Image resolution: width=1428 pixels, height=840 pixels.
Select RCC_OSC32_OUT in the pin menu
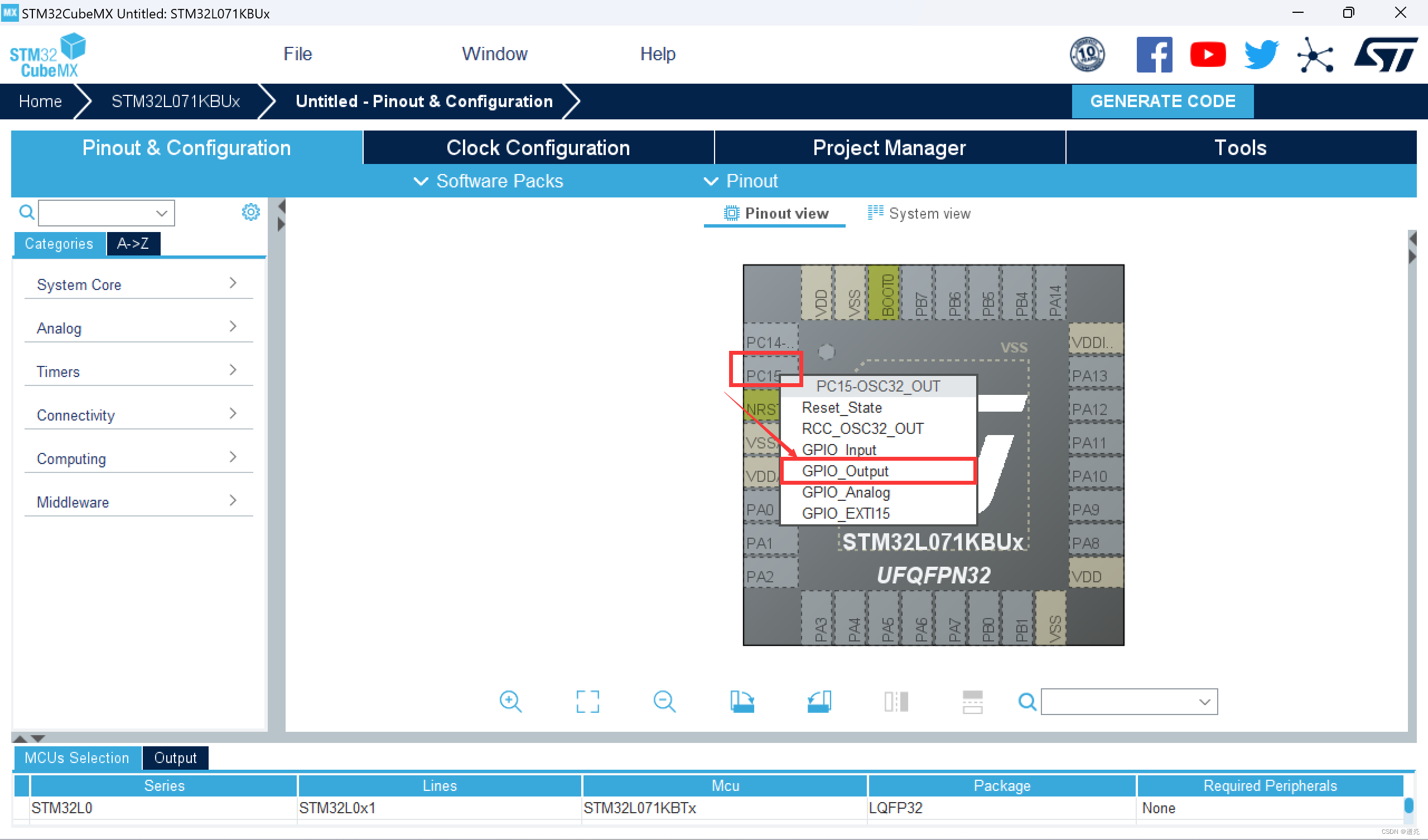pyautogui.click(x=878, y=428)
